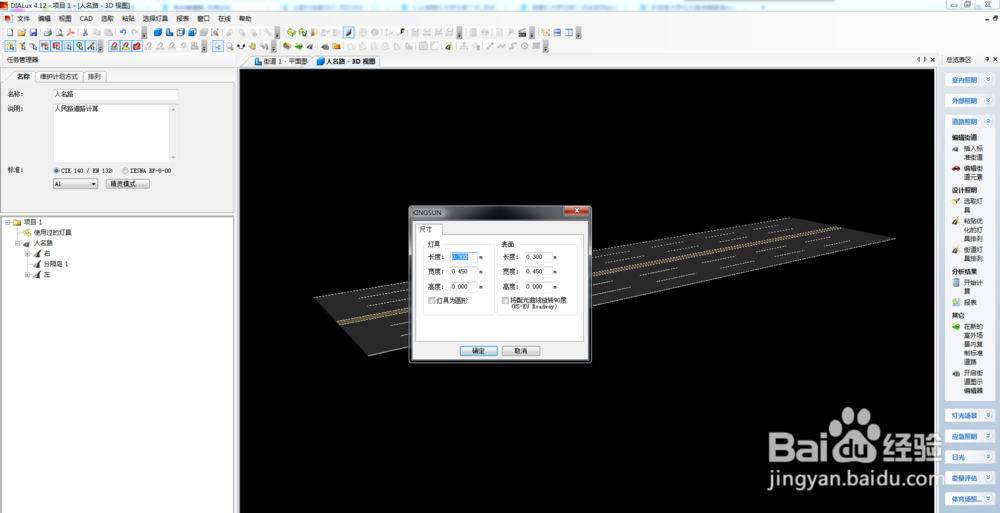The image size is (1000, 513).
Task: Click the 精灵模式... button
Action: [x=128, y=184]
